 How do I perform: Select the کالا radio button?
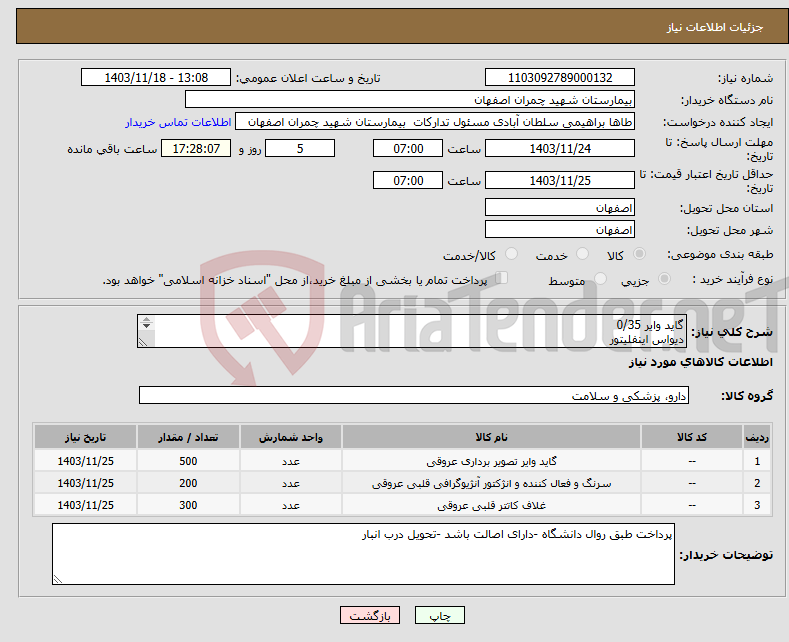click(x=639, y=254)
